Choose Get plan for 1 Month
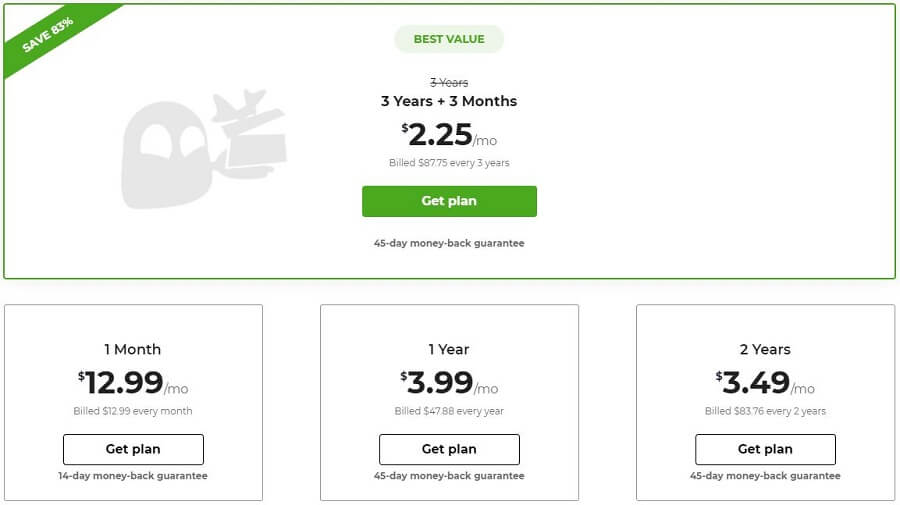Image resolution: width=900 pixels, height=505 pixels. [133, 449]
